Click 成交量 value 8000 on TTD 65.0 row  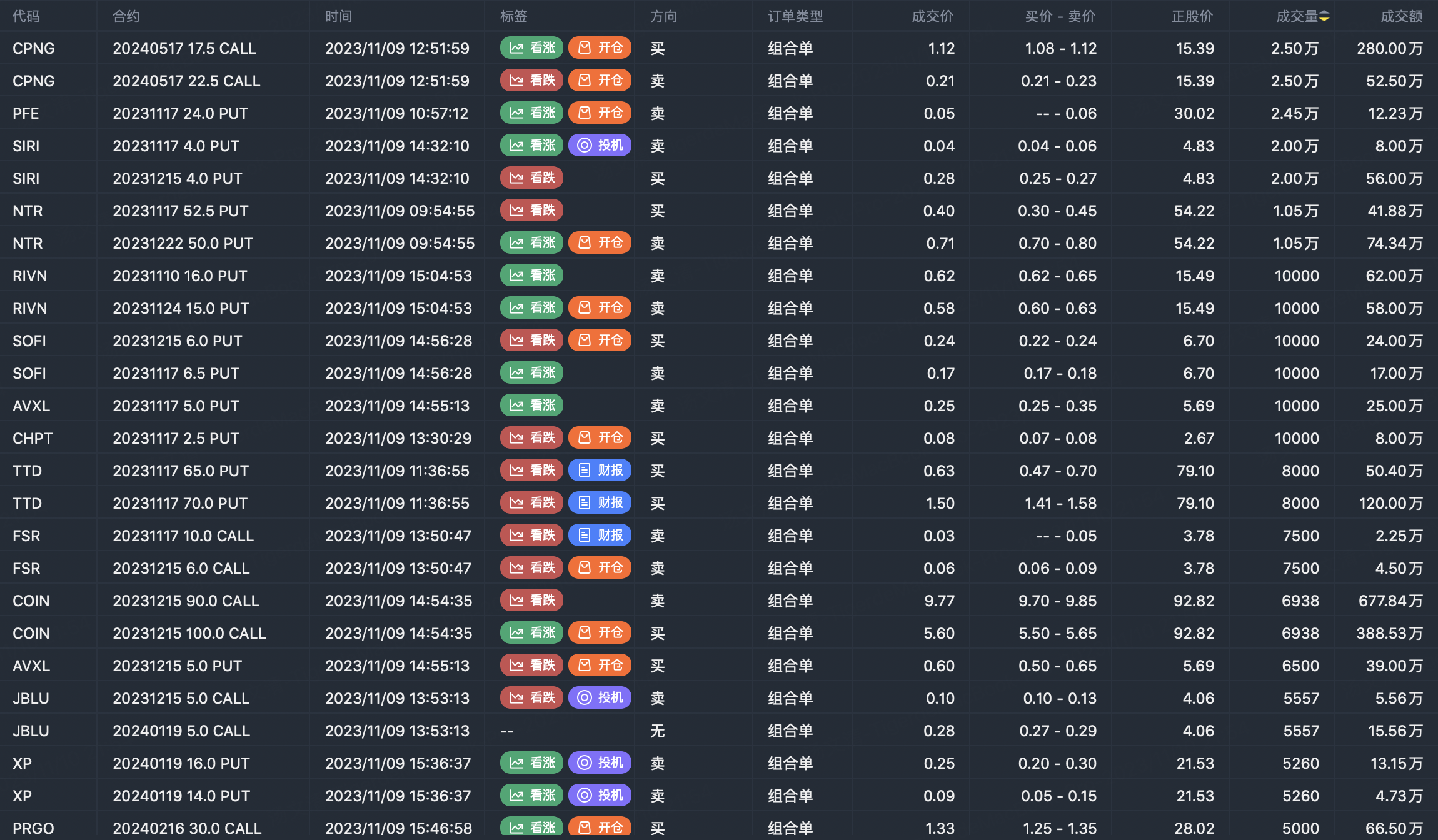1300,471
